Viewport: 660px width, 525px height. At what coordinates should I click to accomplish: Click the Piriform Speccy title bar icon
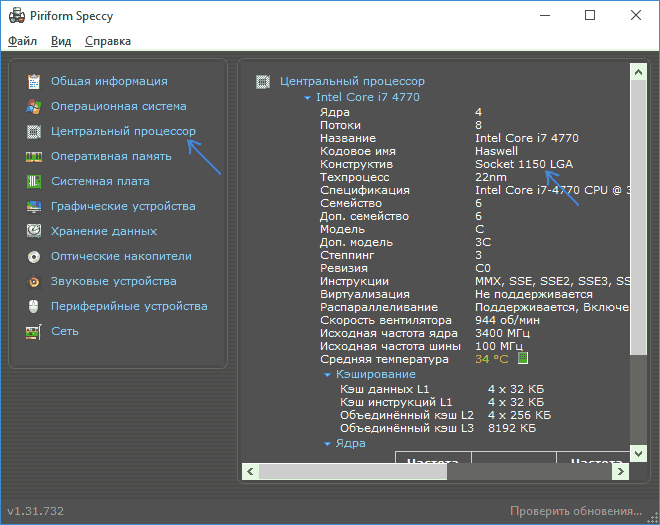click(x=17, y=16)
